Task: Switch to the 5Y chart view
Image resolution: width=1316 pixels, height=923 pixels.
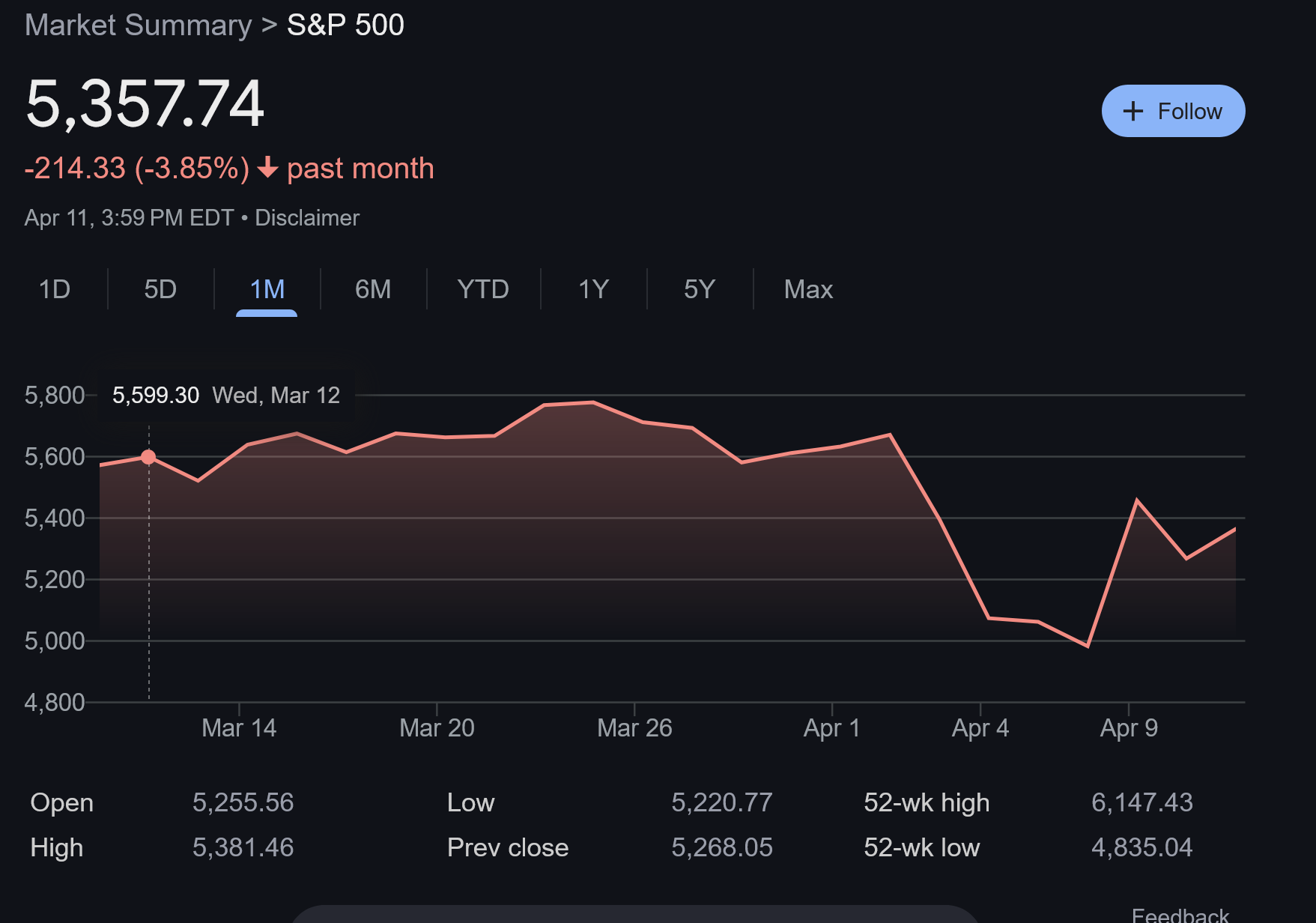Action: (x=700, y=289)
